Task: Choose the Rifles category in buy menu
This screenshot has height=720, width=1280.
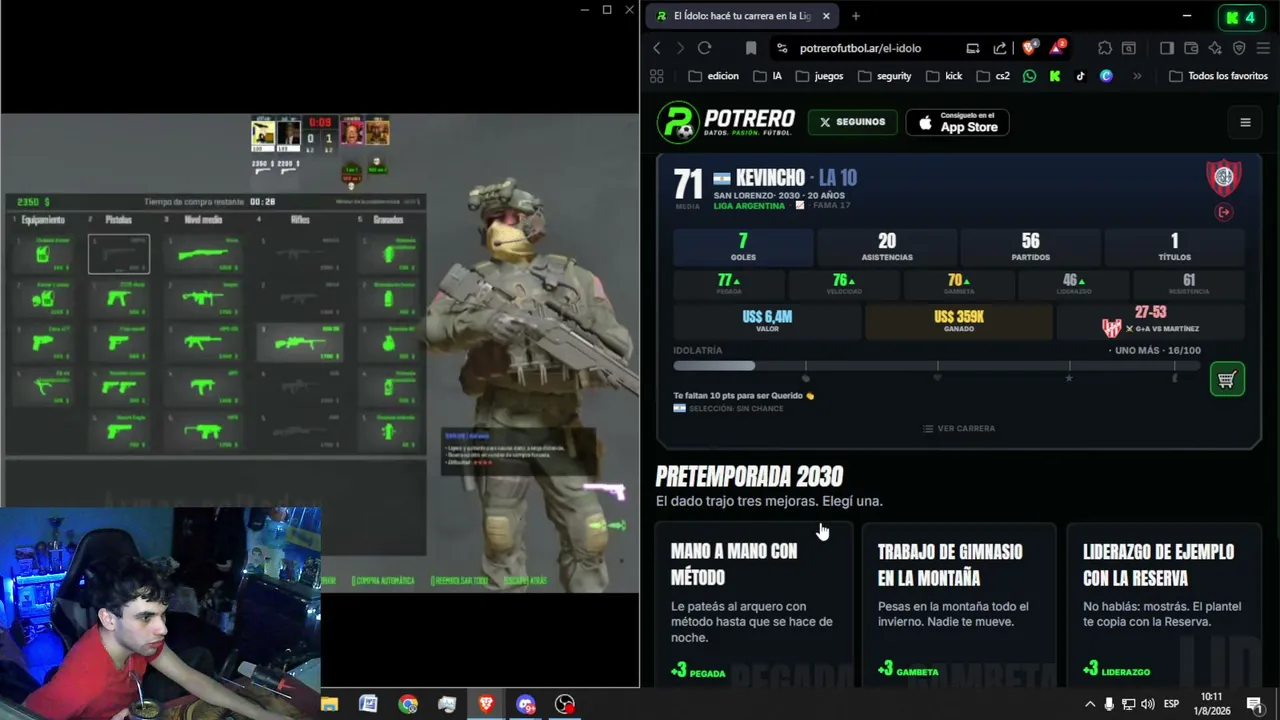Action: click(x=300, y=220)
